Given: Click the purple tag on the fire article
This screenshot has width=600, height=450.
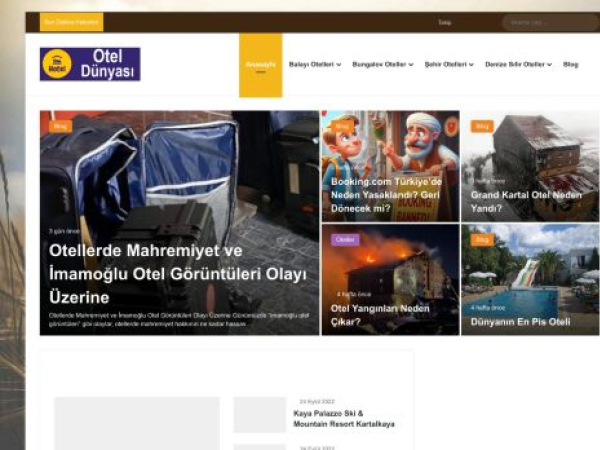Looking at the screenshot, I should pos(345,240).
